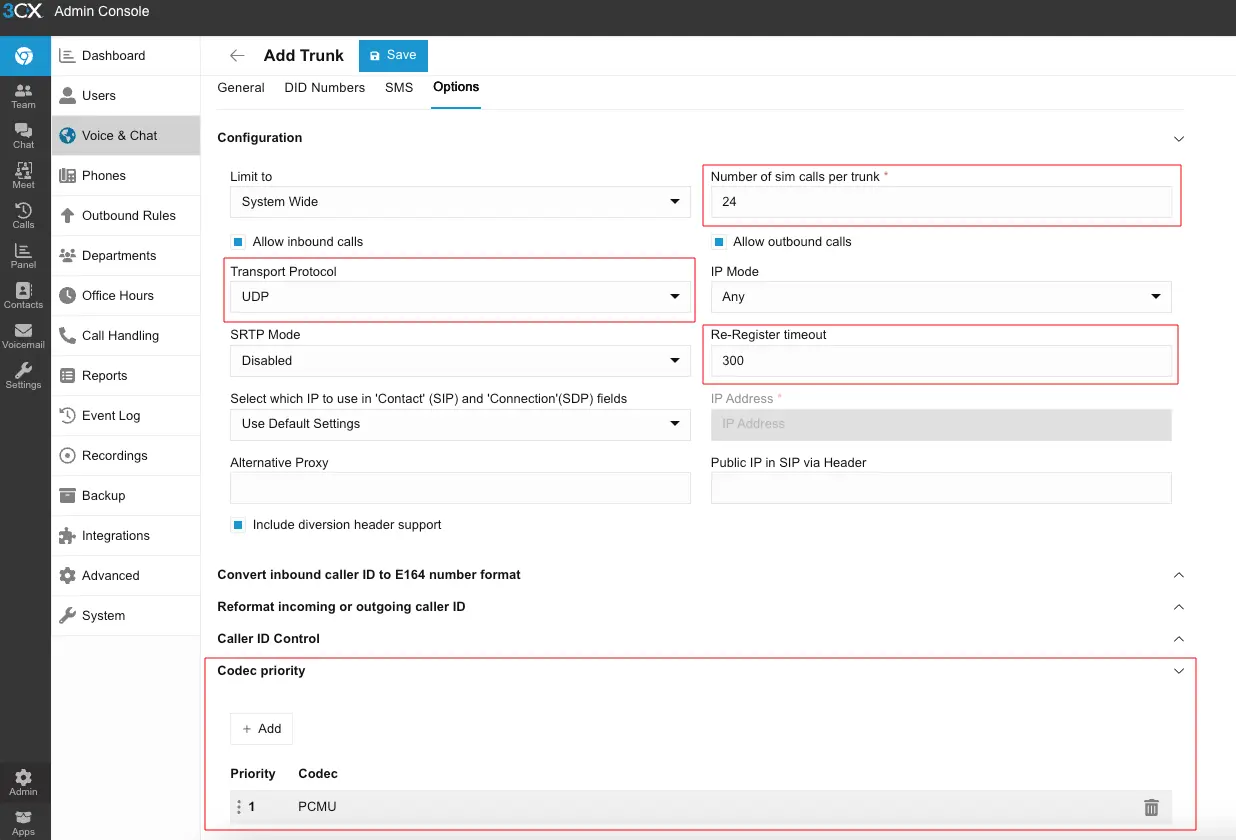Disable Include diversion header support
This screenshot has width=1236, height=840.
click(238, 525)
